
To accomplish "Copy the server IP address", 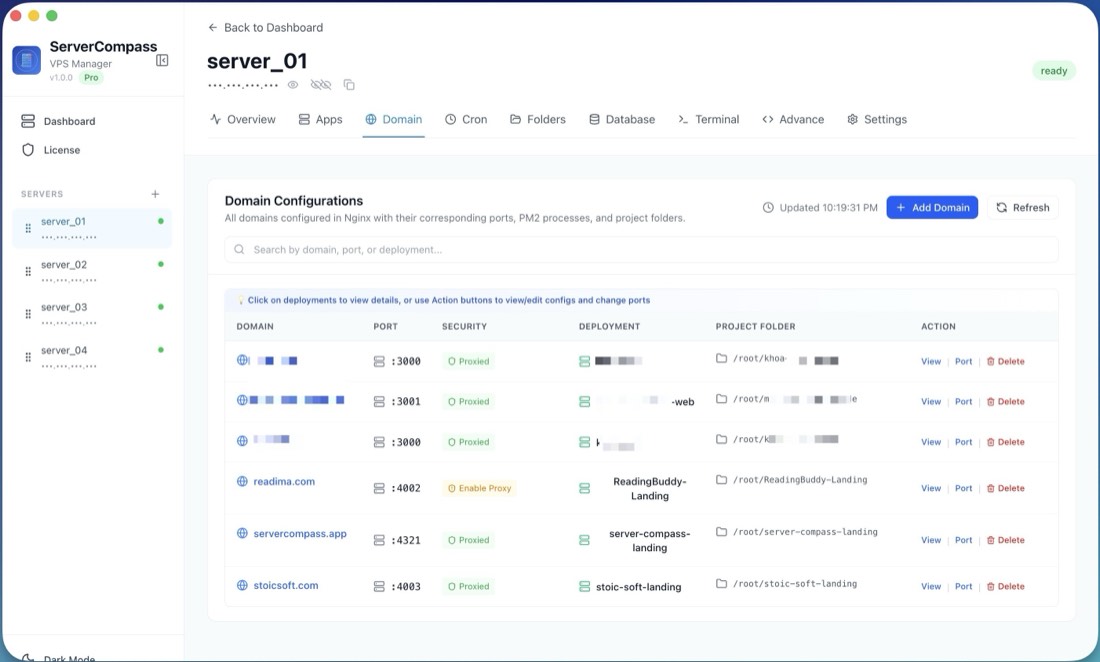I will tap(349, 85).
